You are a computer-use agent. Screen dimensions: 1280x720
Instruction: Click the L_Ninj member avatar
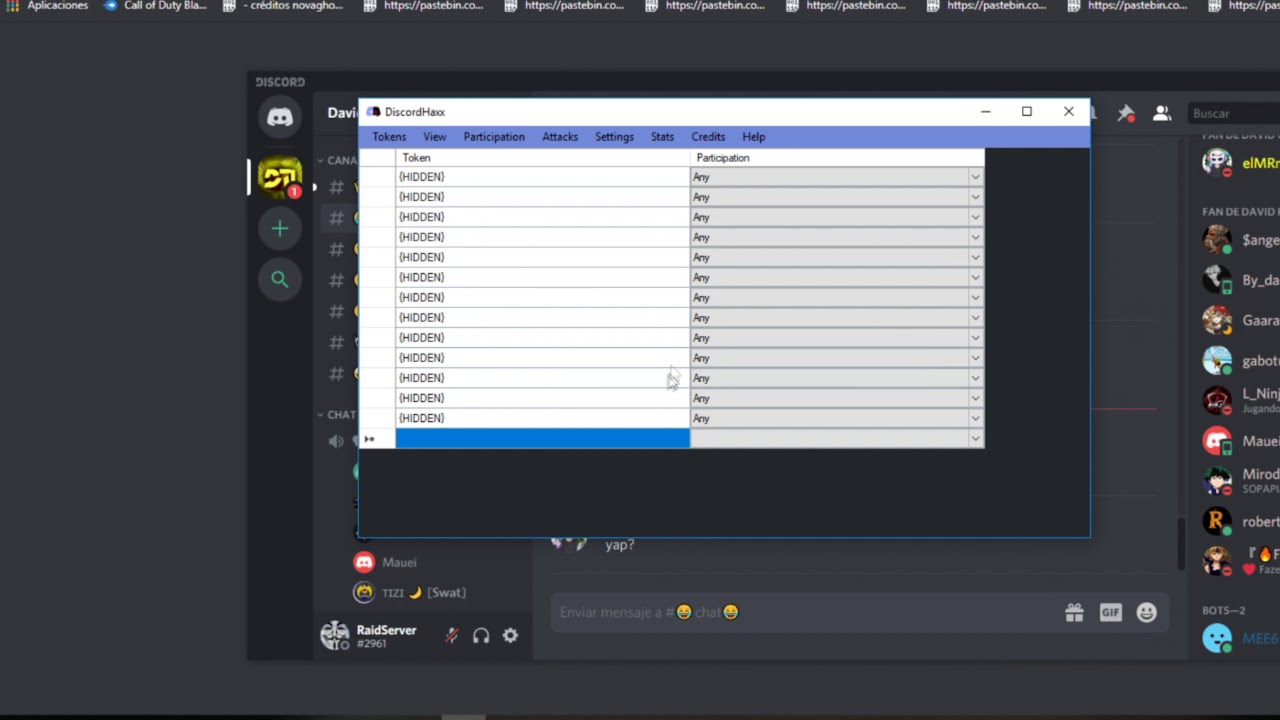pyautogui.click(x=1217, y=400)
